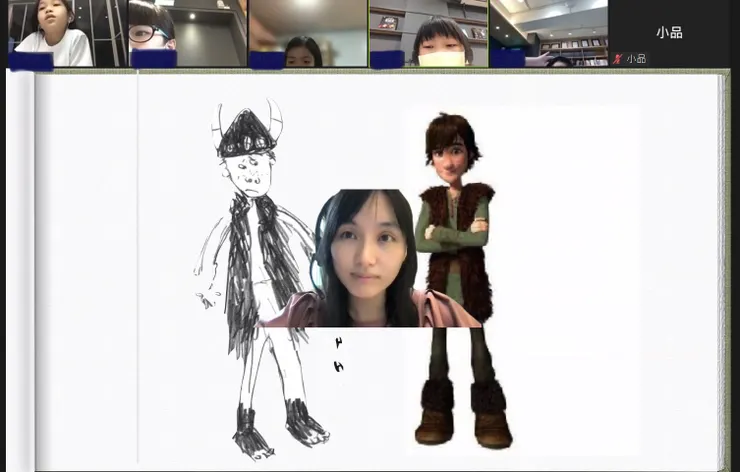The width and height of the screenshot is (740, 472).
Task: Select video tile of participant wearing yellow mask
Action: (429, 33)
